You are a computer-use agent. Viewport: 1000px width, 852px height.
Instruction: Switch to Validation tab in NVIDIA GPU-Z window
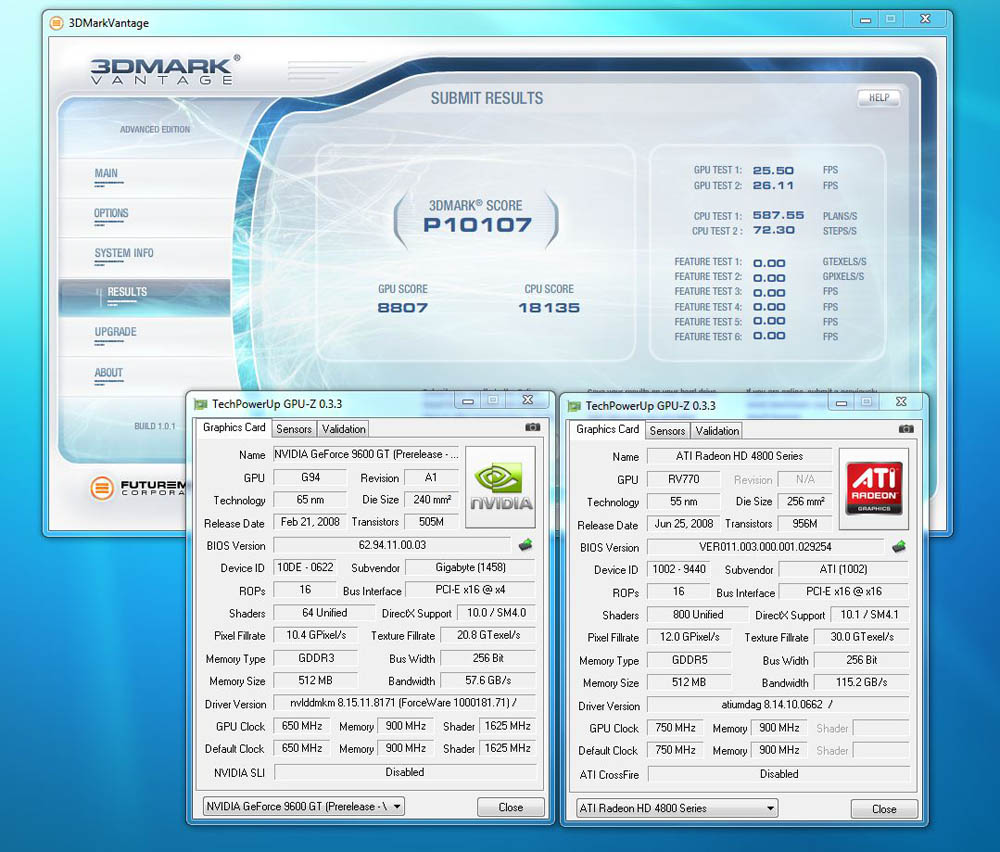click(x=344, y=429)
